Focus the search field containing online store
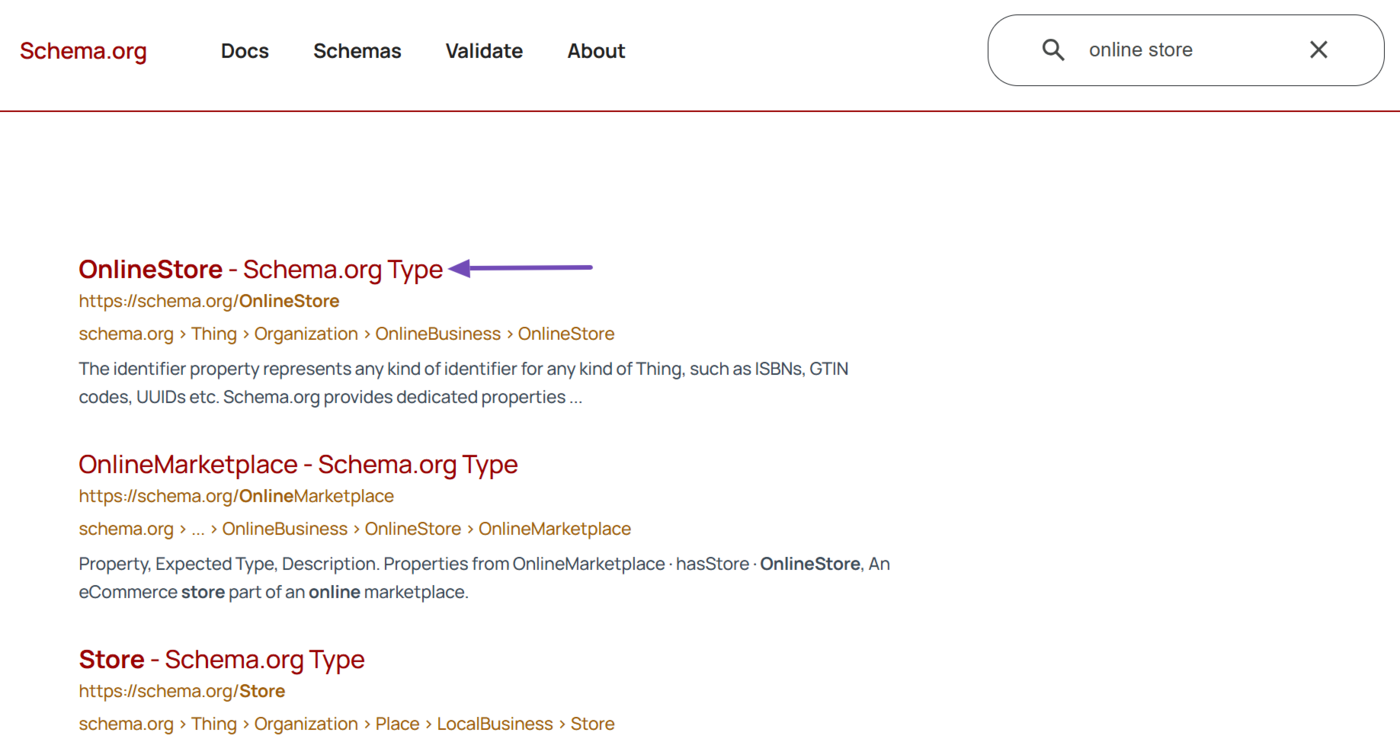1400x739 pixels. click(1185, 50)
